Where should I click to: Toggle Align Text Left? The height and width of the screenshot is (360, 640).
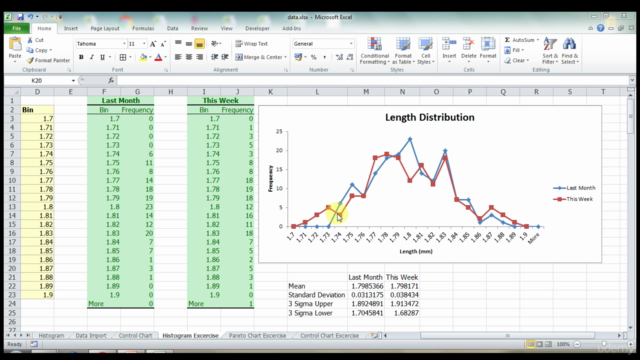click(x=178, y=57)
